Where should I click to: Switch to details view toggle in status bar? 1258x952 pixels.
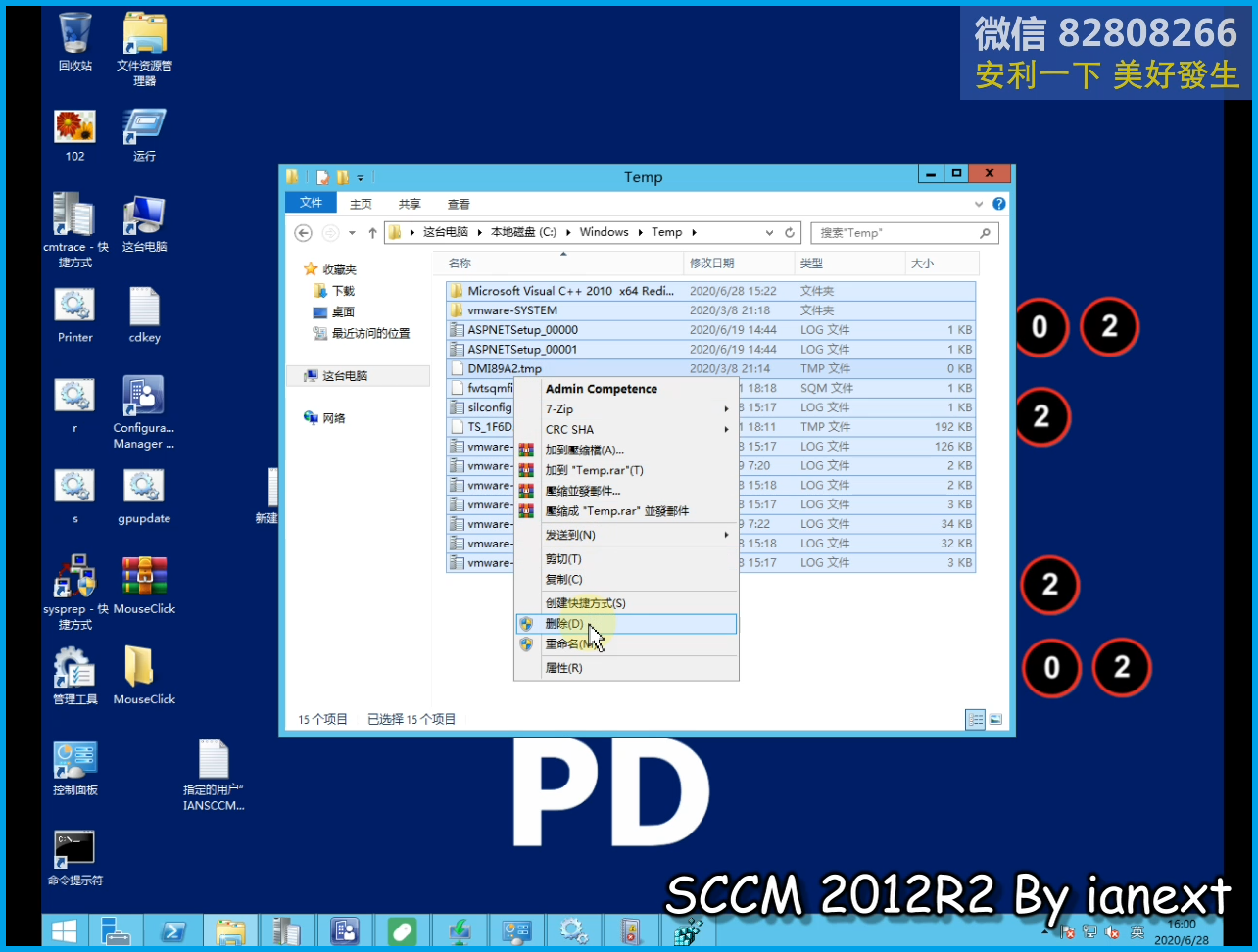click(975, 719)
